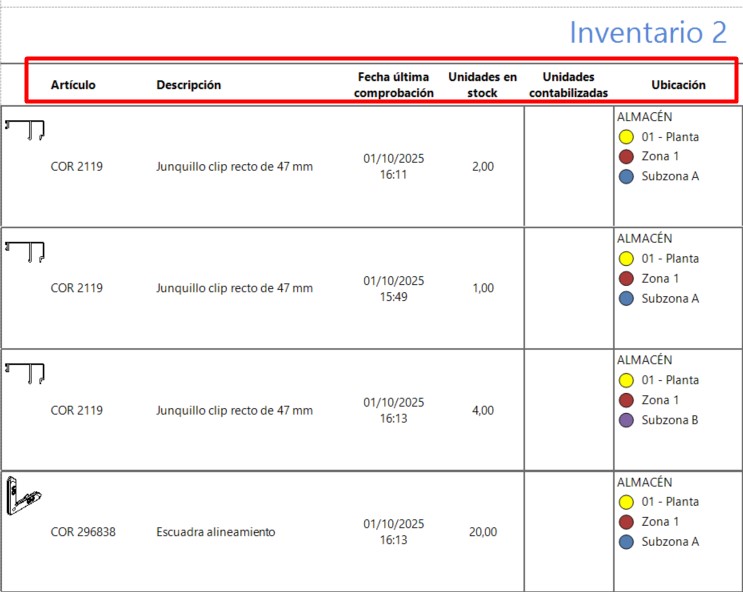743x592 pixels.
Task: Click the stock value 2,00
Action: click(x=483, y=166)
